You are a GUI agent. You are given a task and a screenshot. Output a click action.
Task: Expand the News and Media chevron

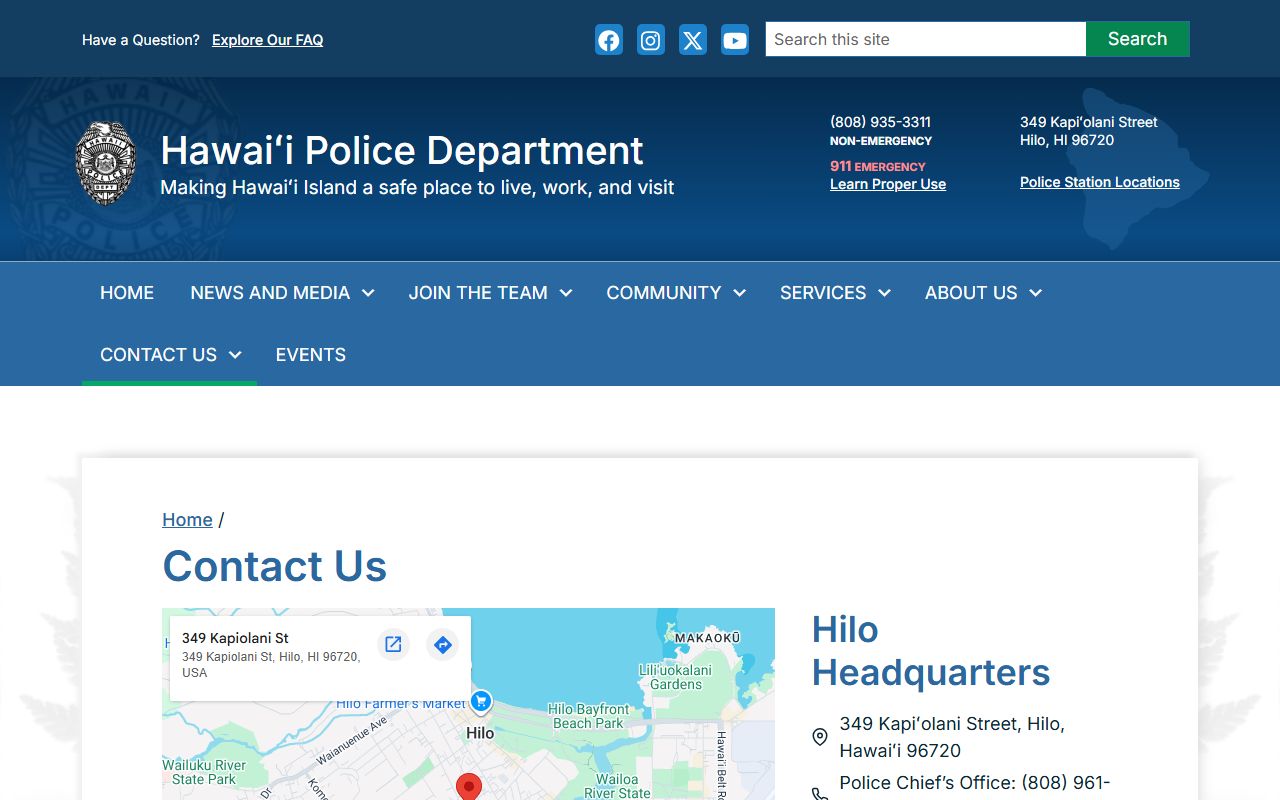[x=368, y=293]
